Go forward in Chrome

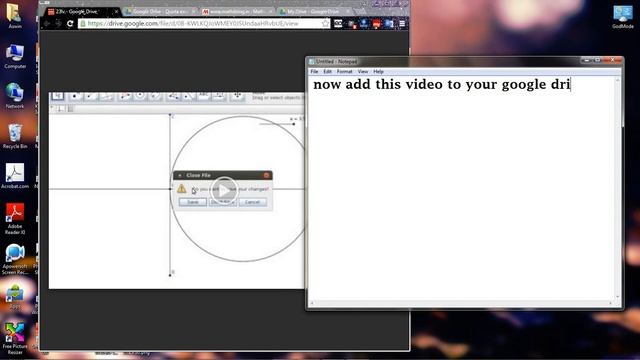(x=58, y=24)
